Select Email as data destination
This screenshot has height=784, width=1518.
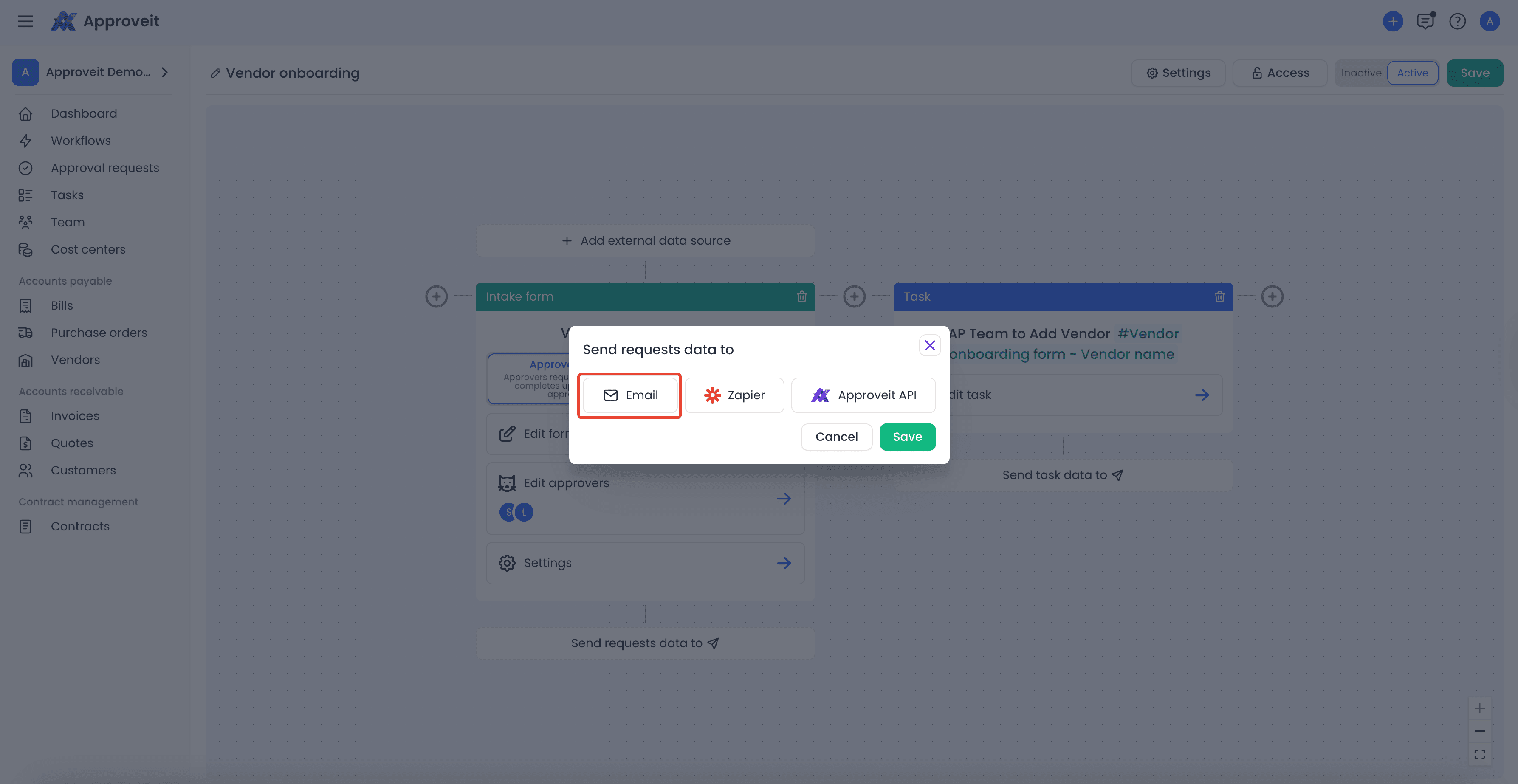pyautogui.click(x=630, y=395)
